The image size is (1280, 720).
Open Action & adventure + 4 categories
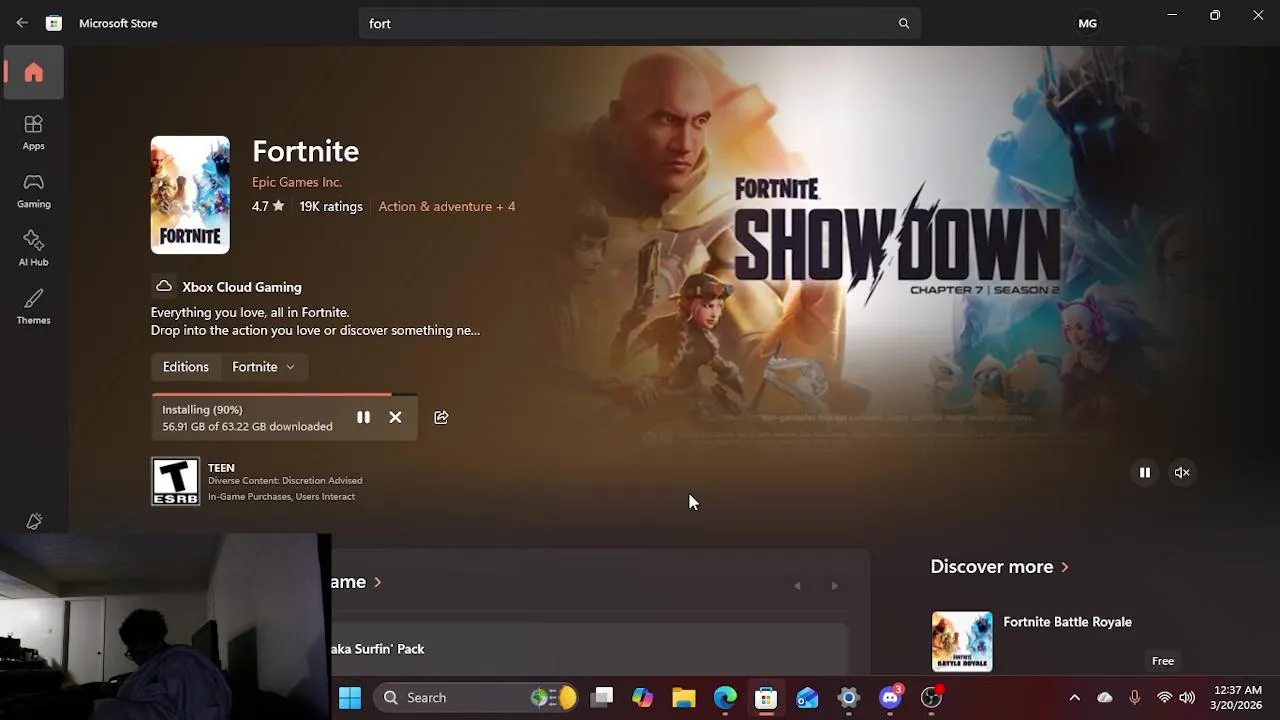447,206
